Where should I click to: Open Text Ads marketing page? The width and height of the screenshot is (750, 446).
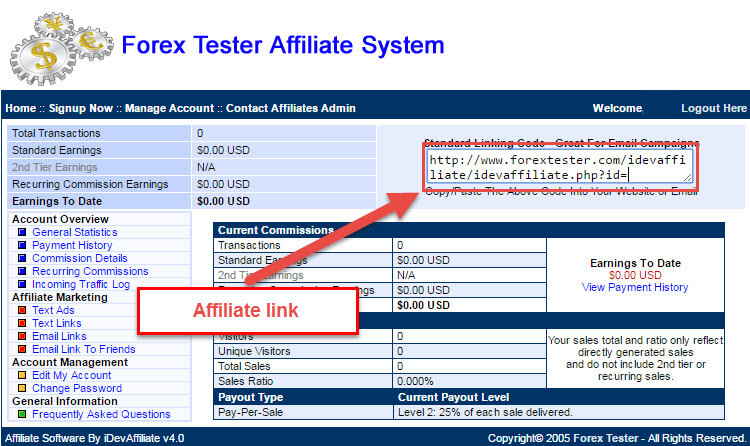coord(53,310)
